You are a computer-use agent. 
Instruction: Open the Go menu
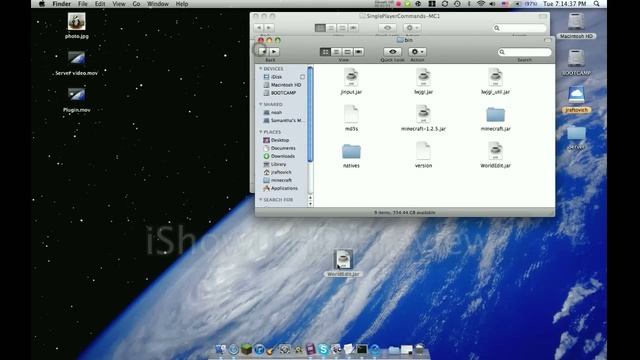136,4
